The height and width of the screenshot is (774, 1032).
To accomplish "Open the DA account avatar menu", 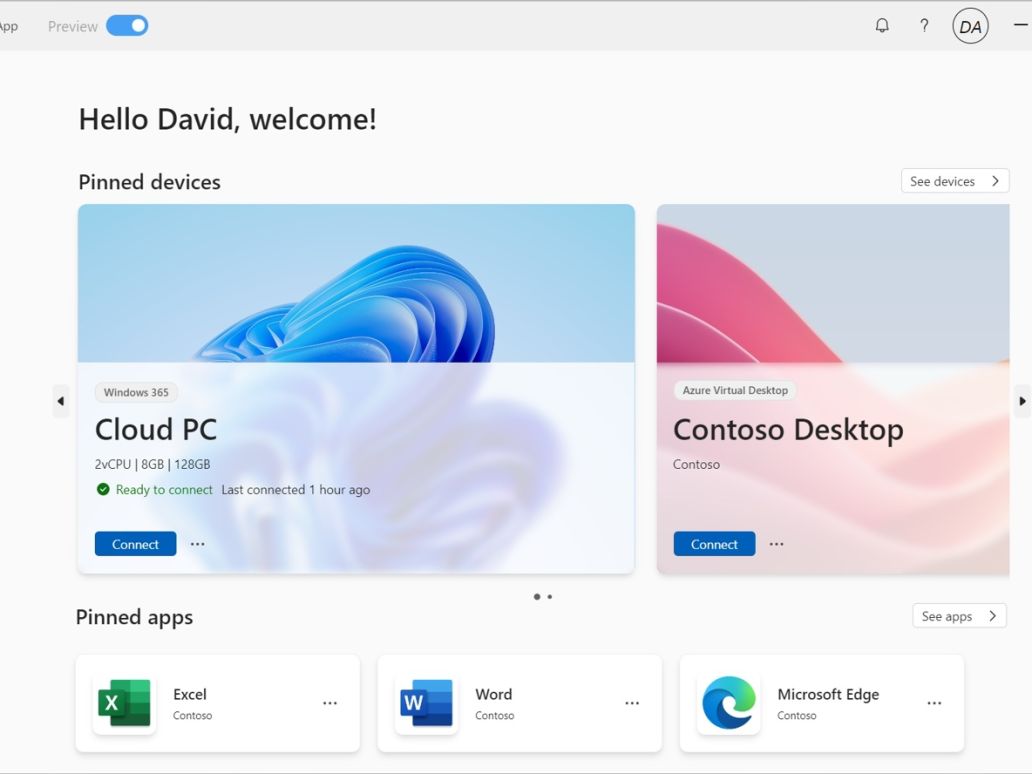I will (x=970, y=26).
